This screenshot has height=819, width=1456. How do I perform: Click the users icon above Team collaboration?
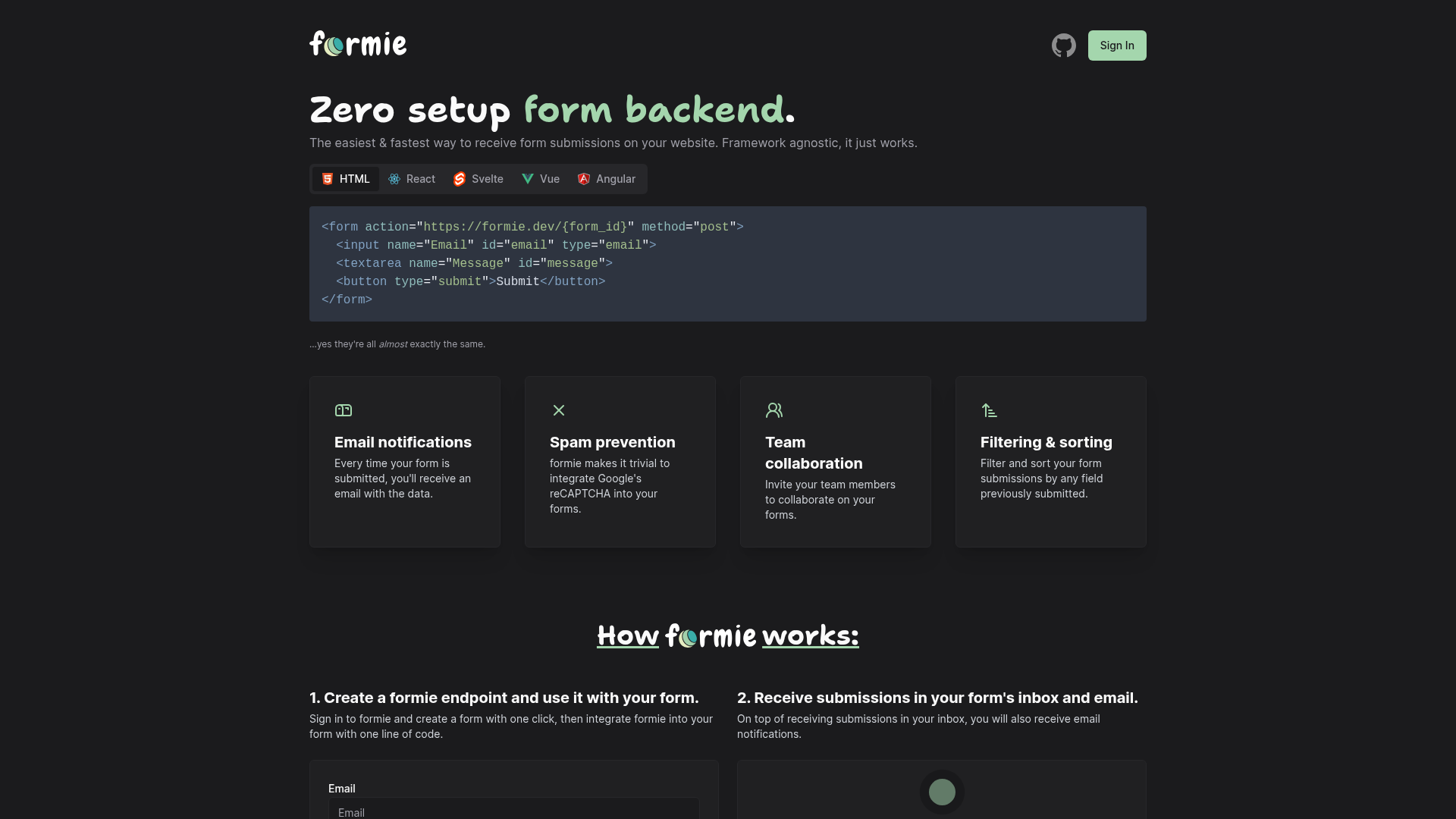[774, 410]
